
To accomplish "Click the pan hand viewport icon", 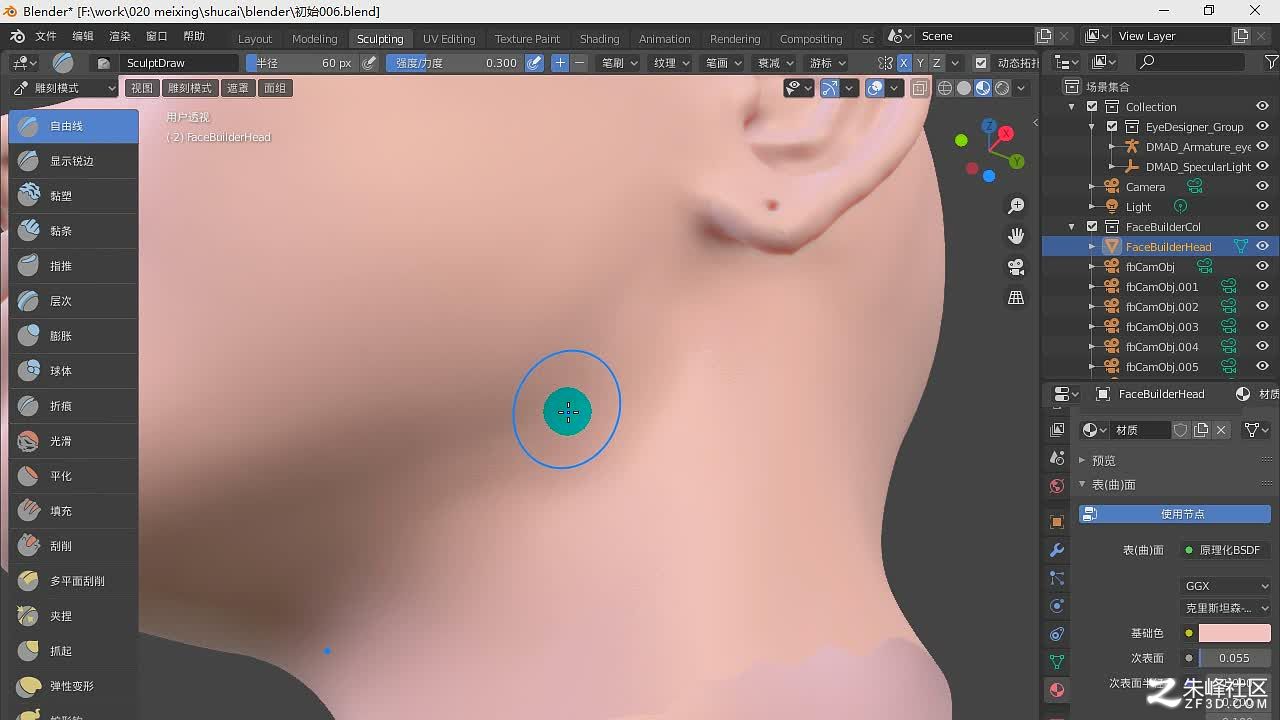I will [1016, 236].
